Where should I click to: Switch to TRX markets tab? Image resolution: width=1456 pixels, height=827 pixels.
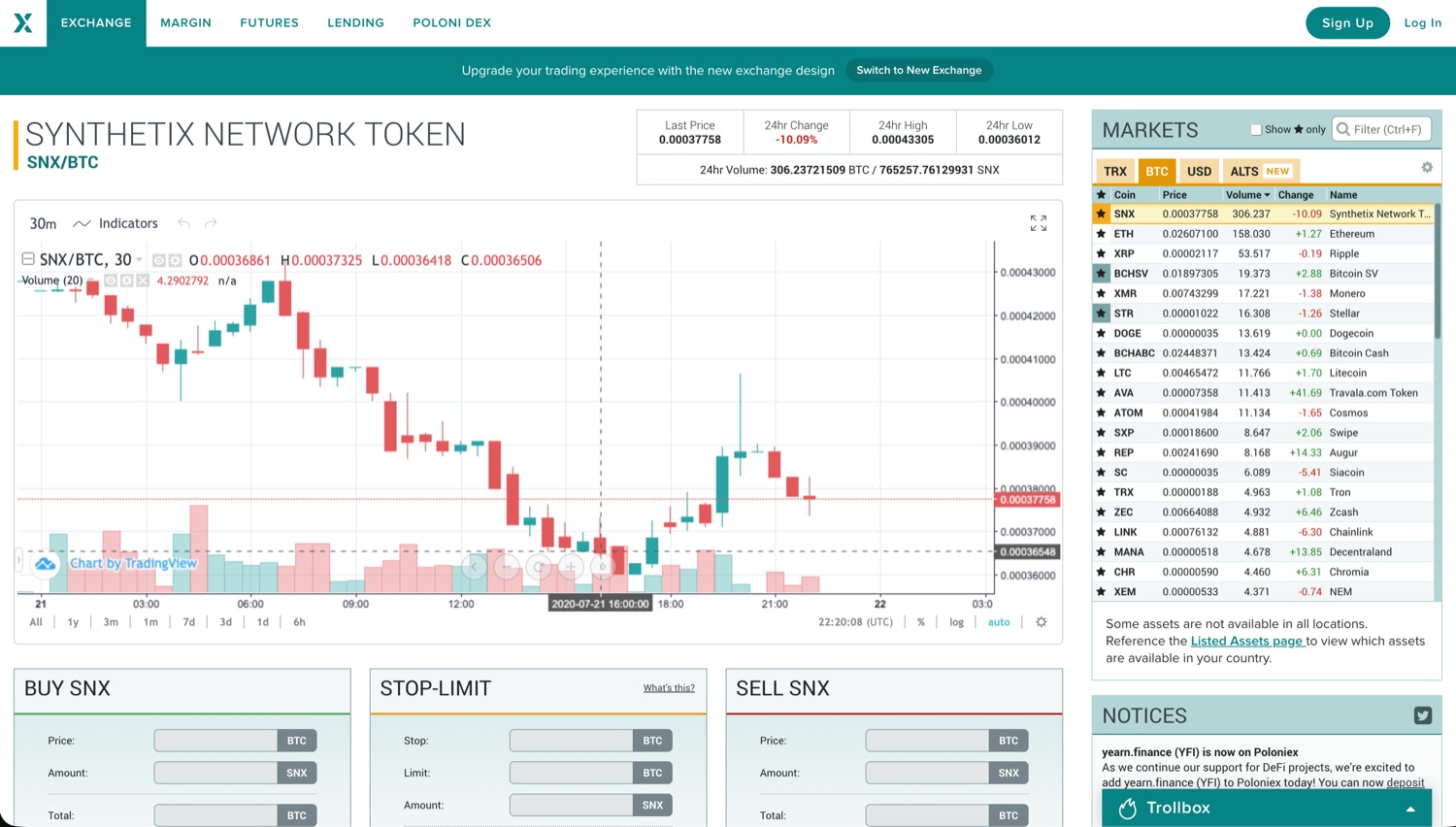tap(1115, 171)
